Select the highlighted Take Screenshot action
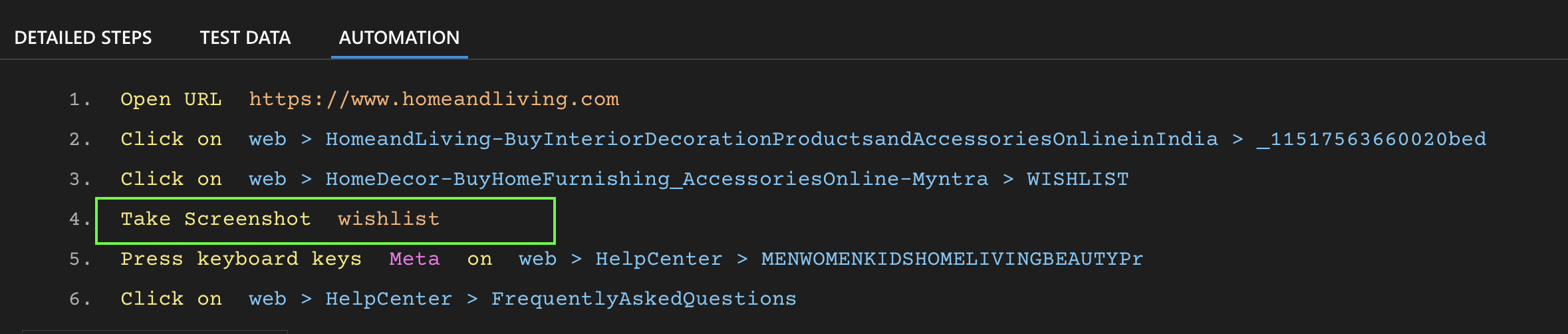Viewport: 1568px width, 334px height. tap(215, 219)
